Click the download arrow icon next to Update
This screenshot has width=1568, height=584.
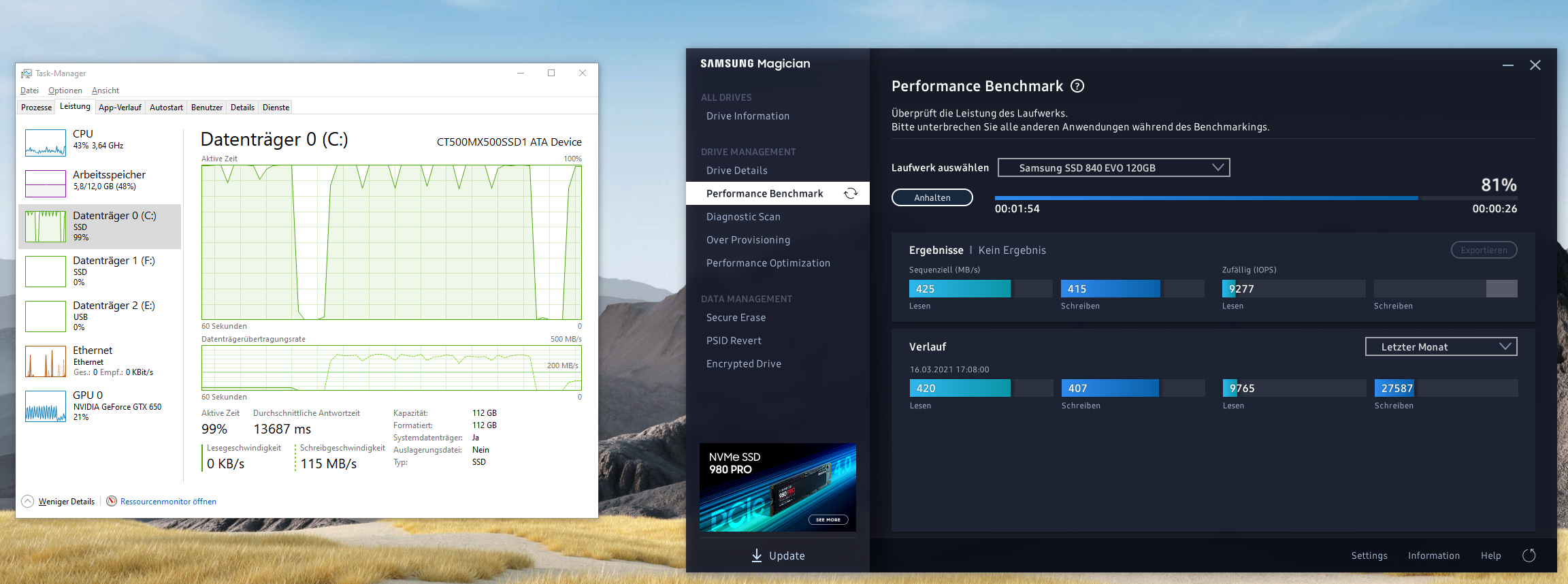[x=757, y=555]
